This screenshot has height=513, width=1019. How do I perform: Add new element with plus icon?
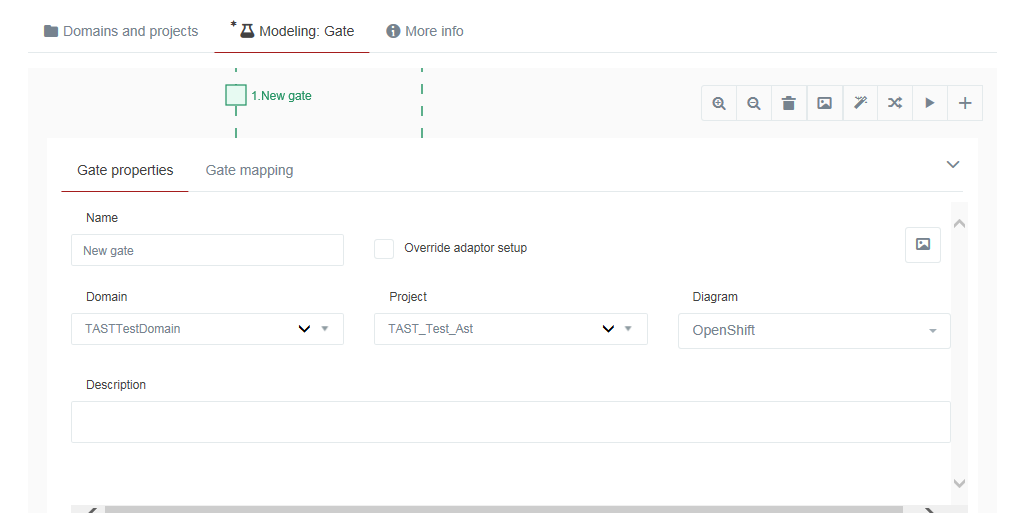point(965,103)
